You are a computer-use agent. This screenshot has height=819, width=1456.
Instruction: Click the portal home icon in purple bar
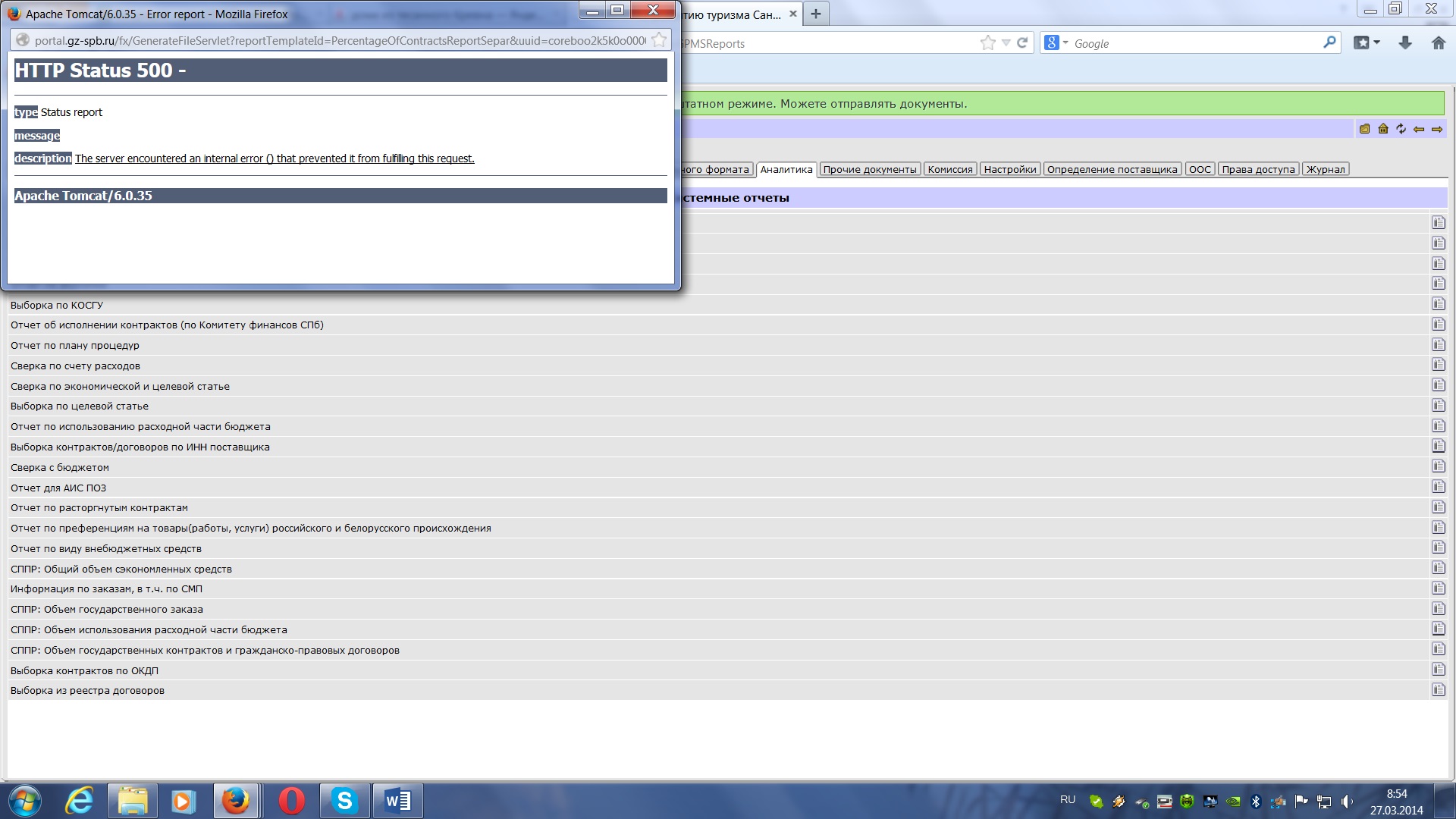click(x=1382, y=129)
